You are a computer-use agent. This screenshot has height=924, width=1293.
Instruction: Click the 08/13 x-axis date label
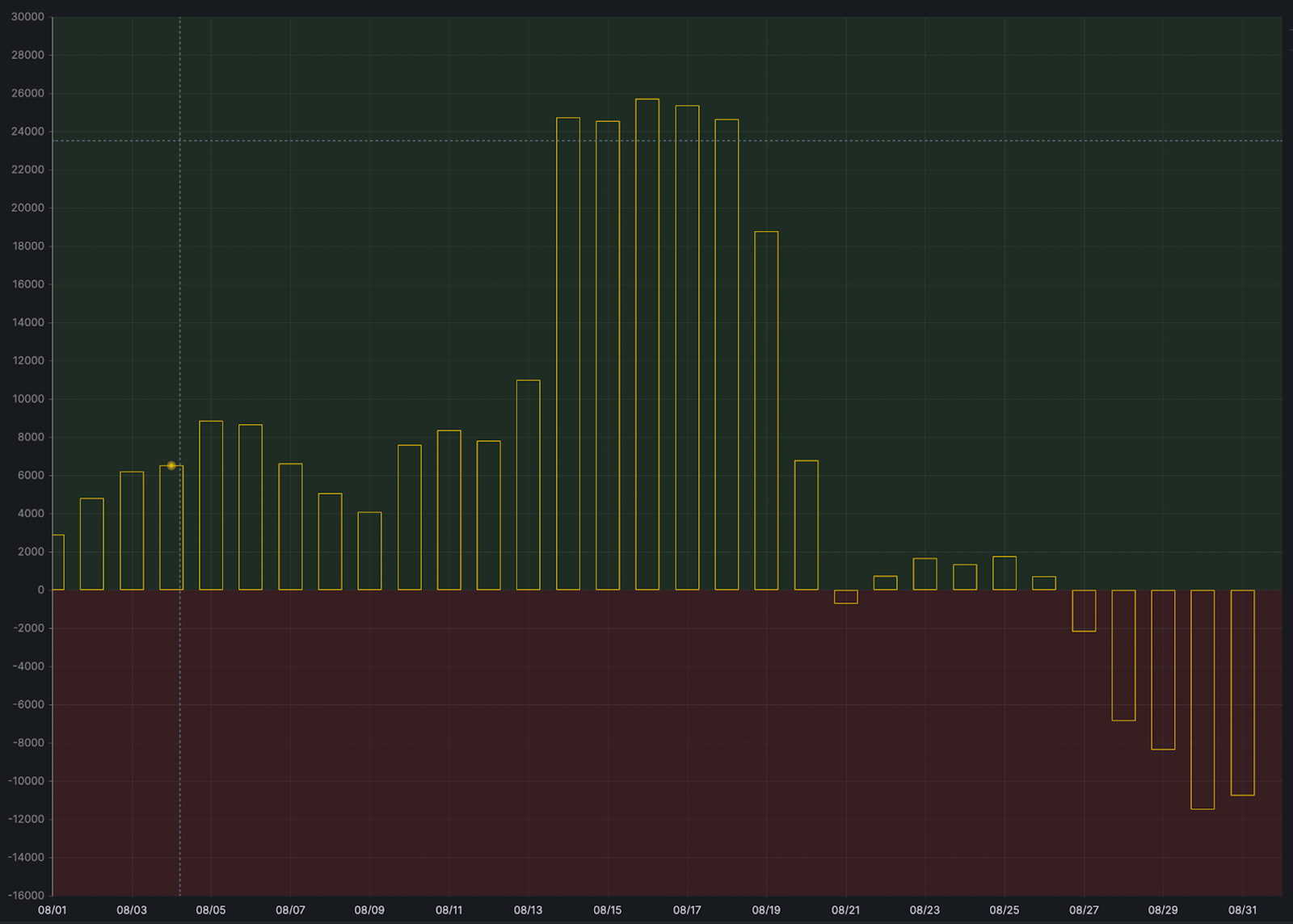coord(529,910)
